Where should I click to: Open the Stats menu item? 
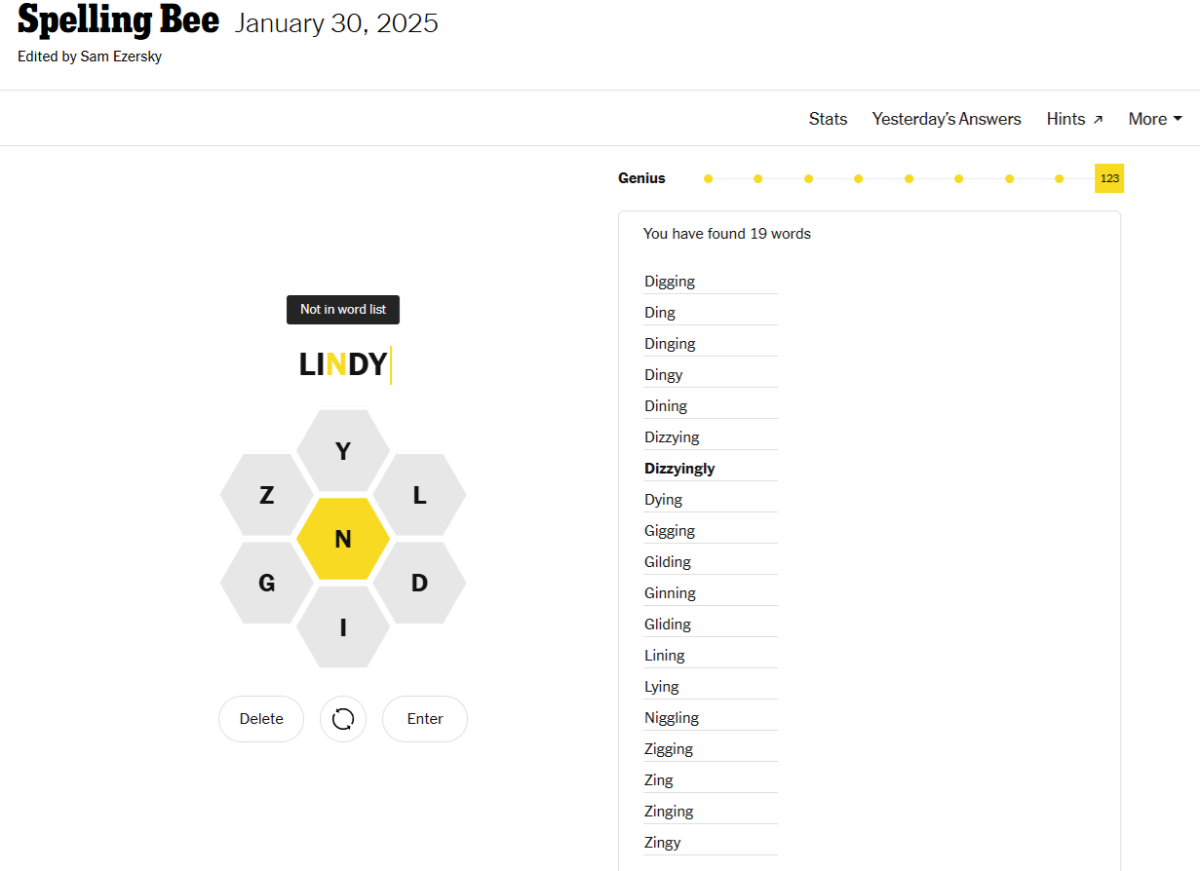828,119
